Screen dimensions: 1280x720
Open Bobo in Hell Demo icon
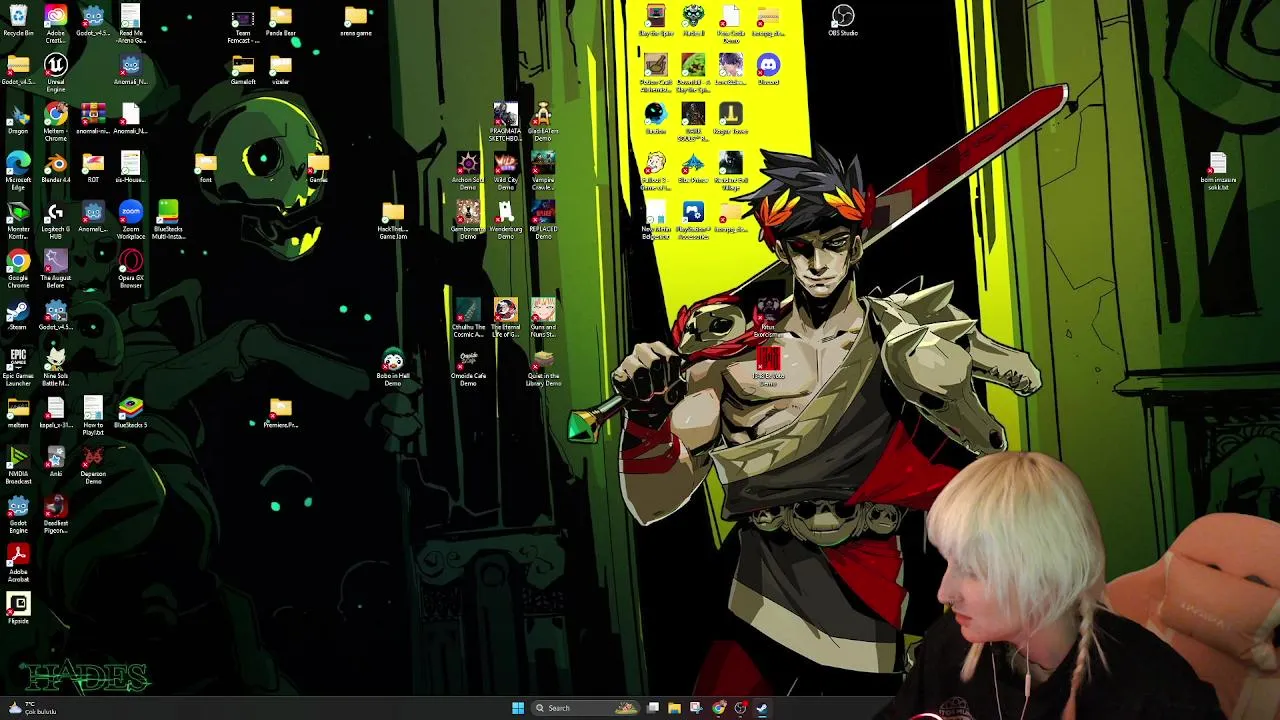[x=393, y=368]
